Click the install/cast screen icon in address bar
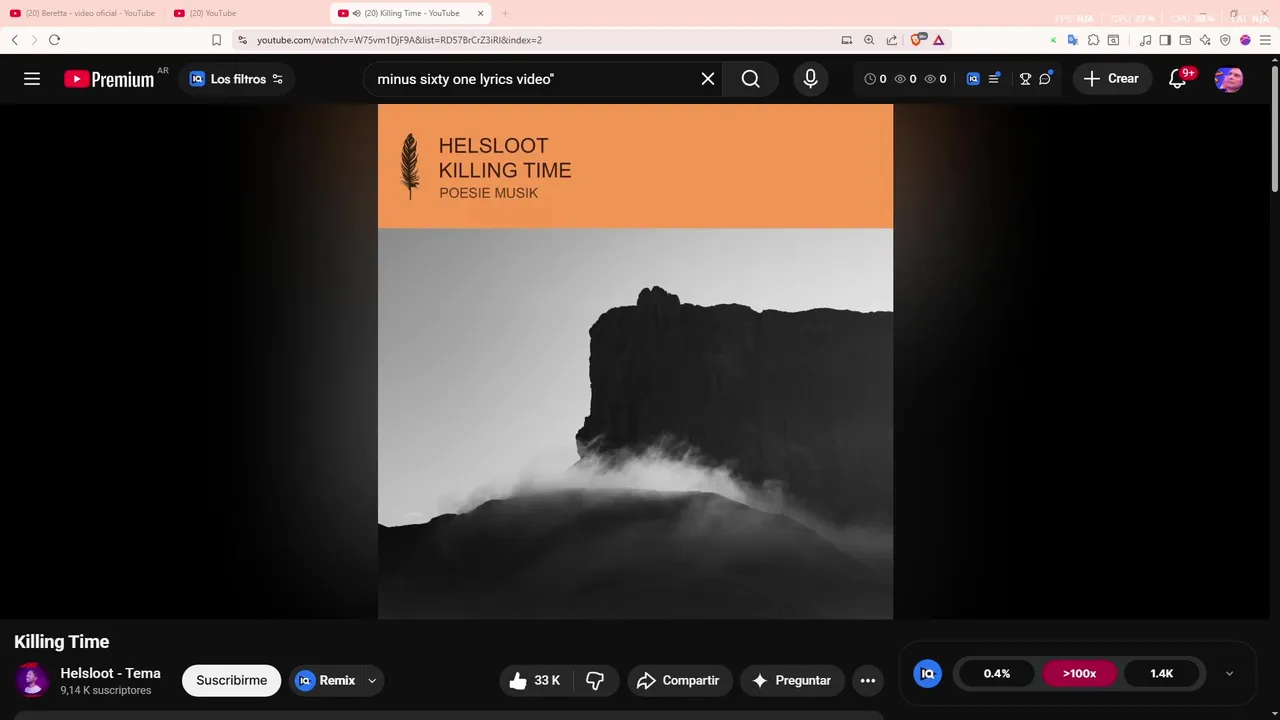Image resolution: width=1280 pixels, height=720 pixels. click(x=847, y=40)
